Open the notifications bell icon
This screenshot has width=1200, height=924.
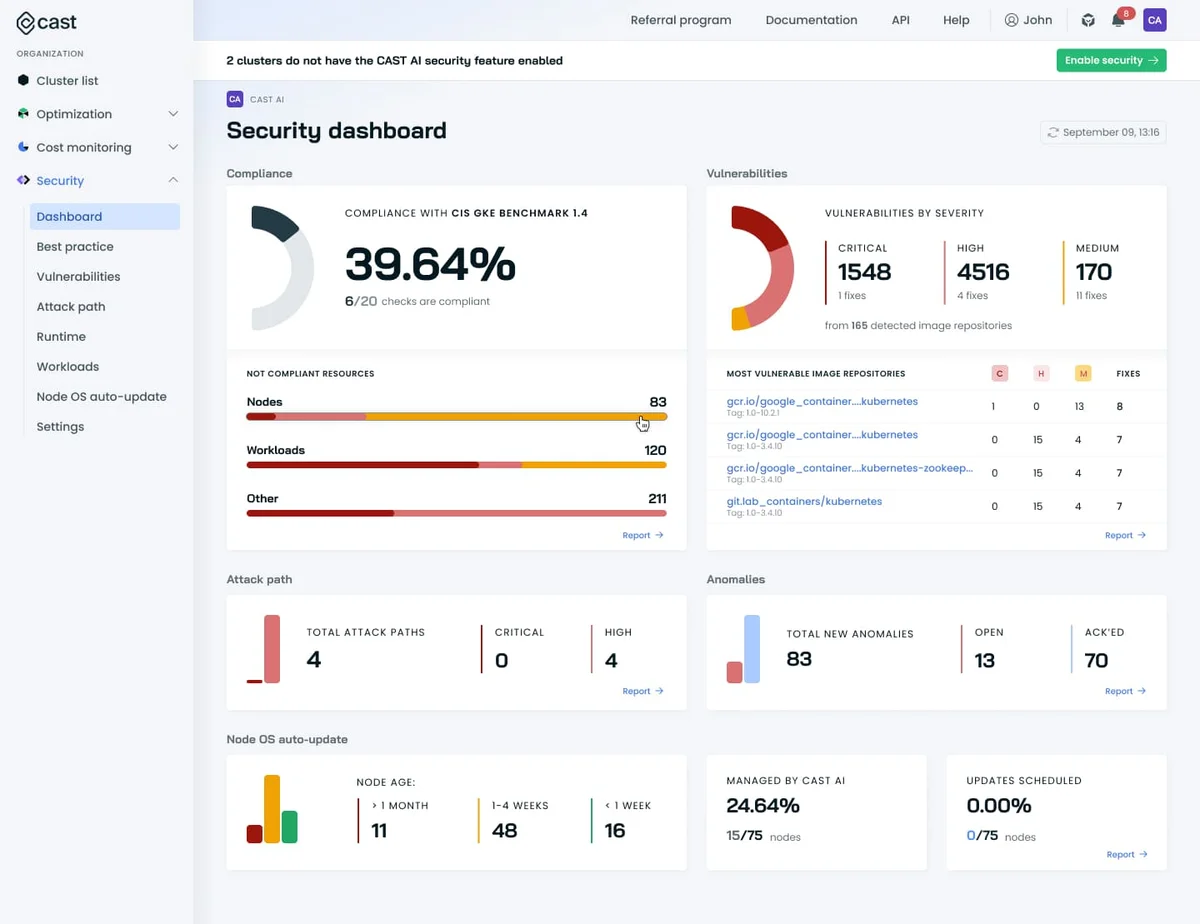[x=1118, y=20]
